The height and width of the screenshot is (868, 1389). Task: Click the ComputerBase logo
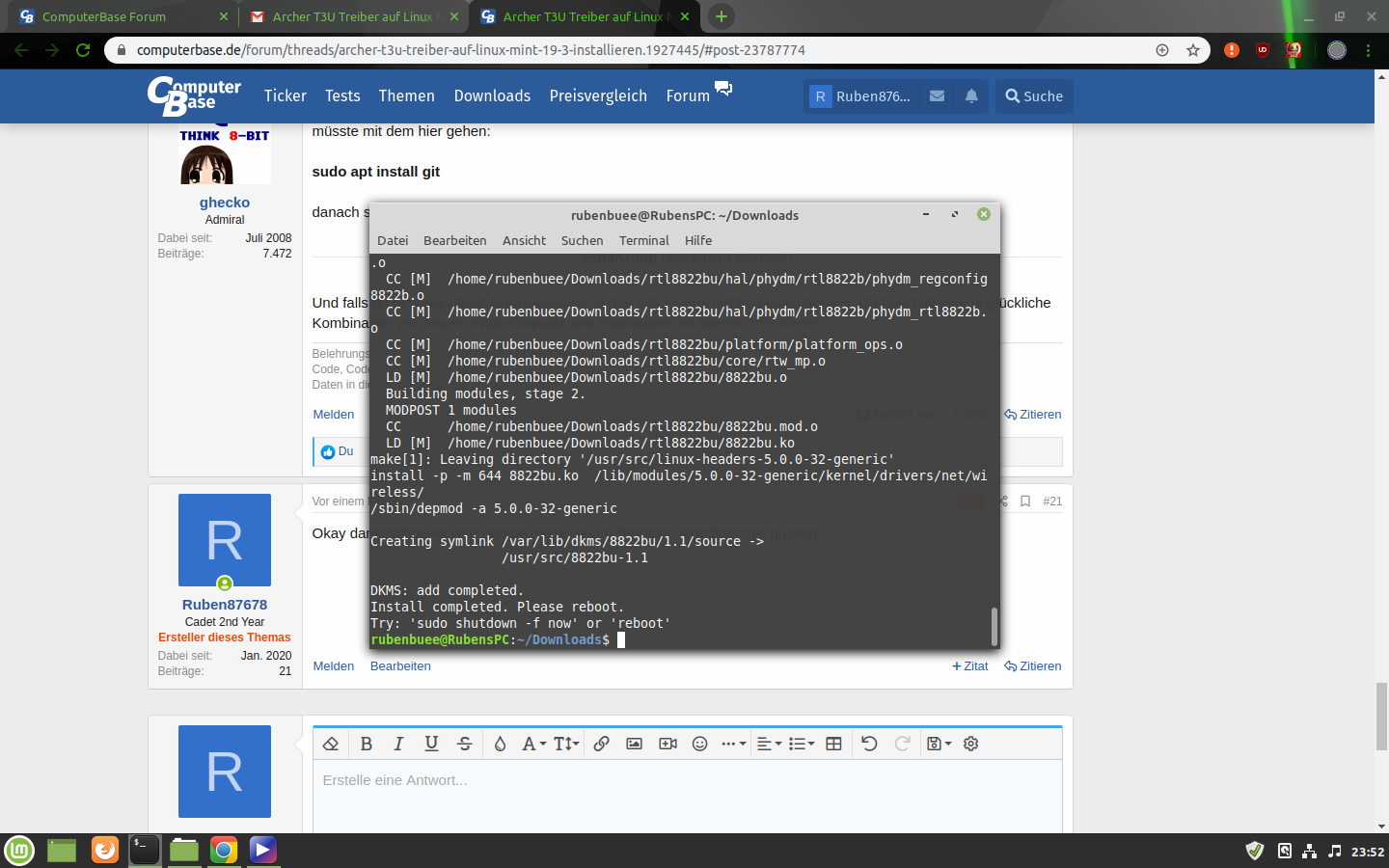click(194, 95)
